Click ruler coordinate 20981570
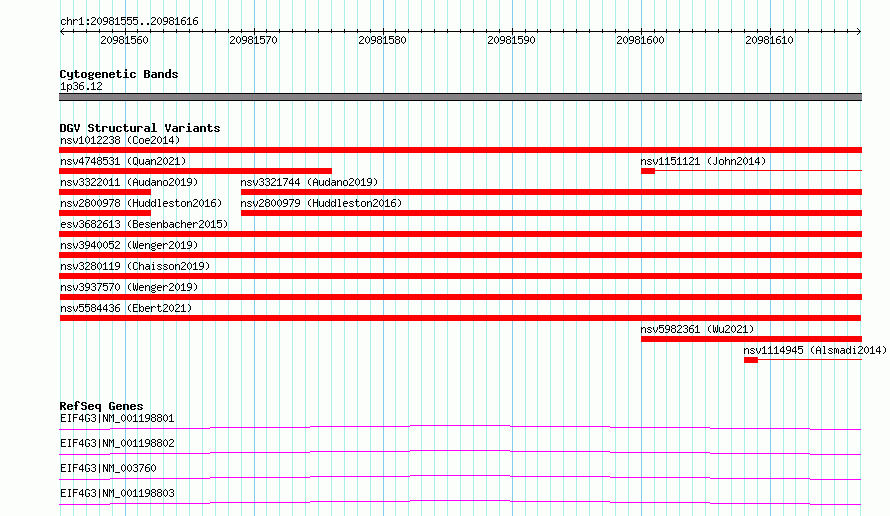Screen dimensions: 890x516 [x=253, y=40]
